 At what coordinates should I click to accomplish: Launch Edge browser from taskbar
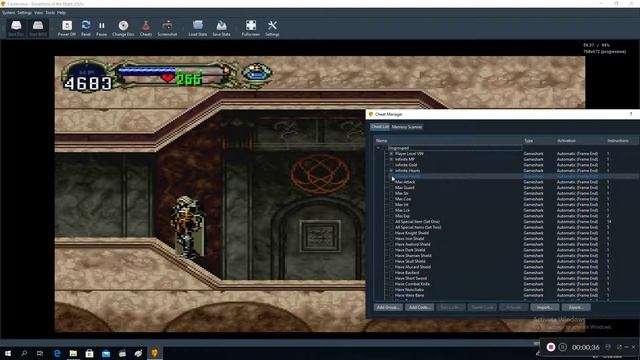tap(57, 353)
